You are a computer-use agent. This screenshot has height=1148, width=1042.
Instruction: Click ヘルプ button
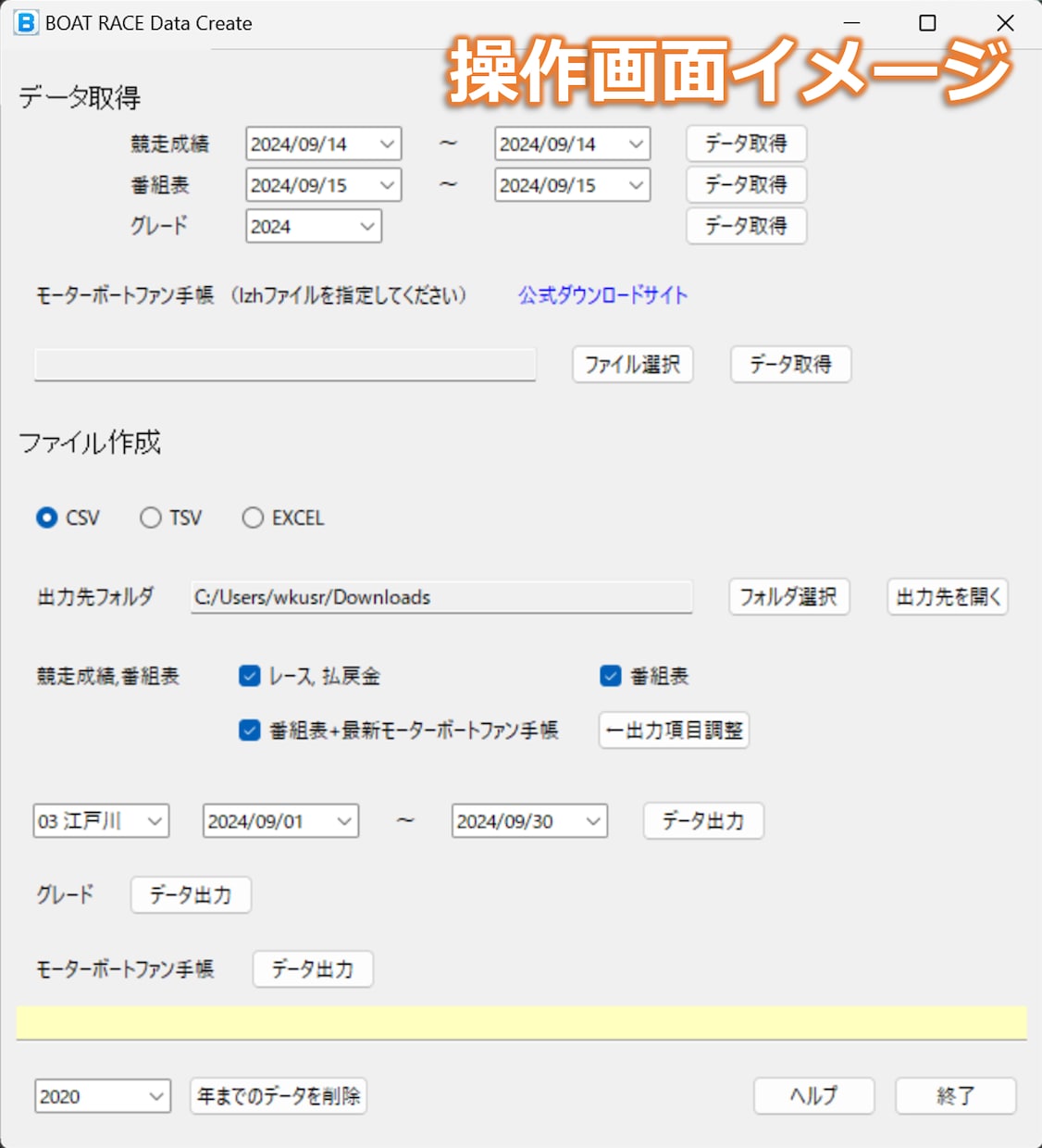click(813, 1096)
